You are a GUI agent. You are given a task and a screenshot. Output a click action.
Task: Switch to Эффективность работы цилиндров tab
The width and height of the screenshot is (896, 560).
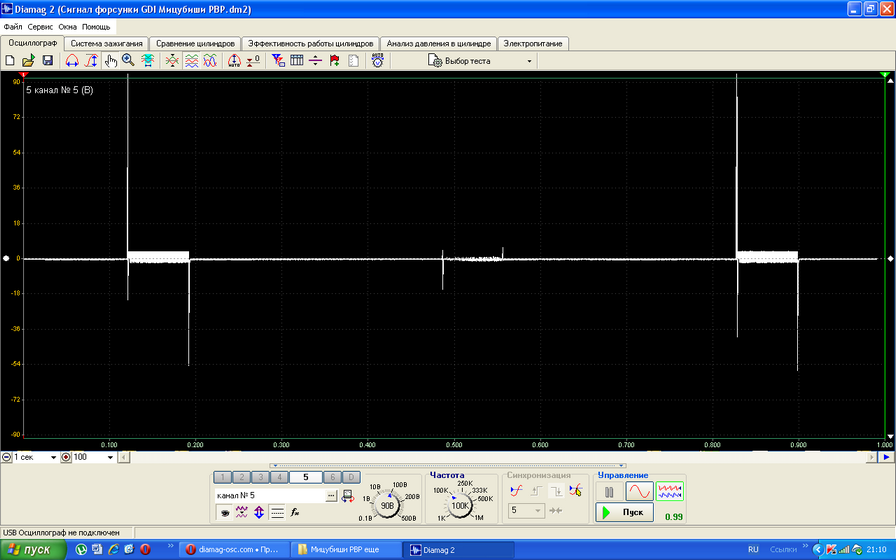coord(310,43)
